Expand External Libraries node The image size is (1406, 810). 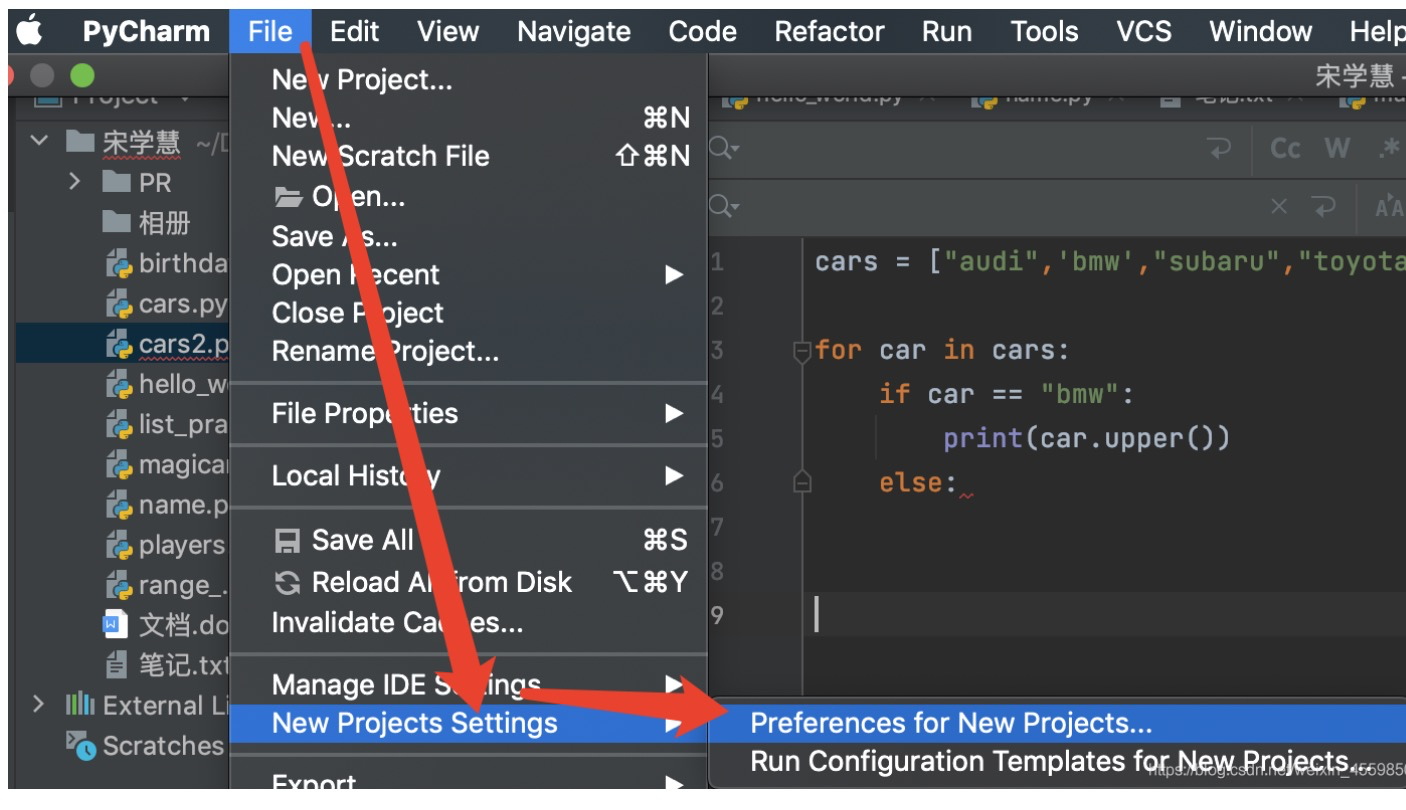pos(38,704)
